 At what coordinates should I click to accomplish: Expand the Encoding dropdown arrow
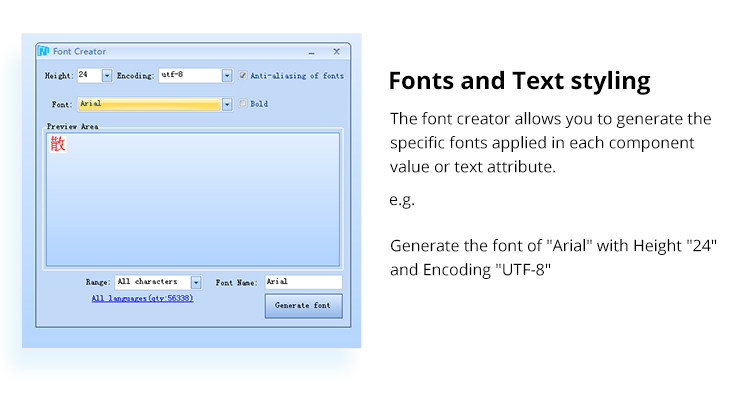coord(227,76)
